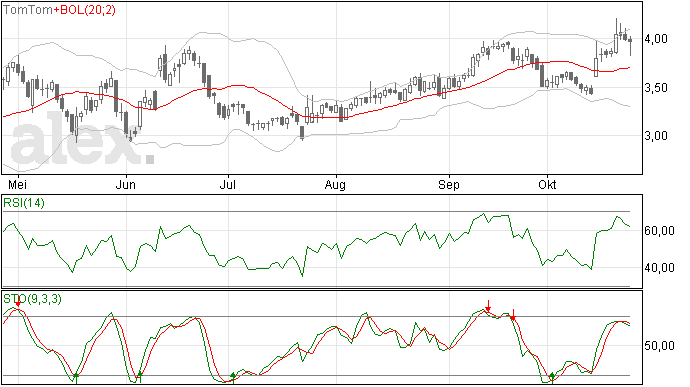Screen dimensions: 690x387
Task: Select the Jul month label
Action: point(228,184)
